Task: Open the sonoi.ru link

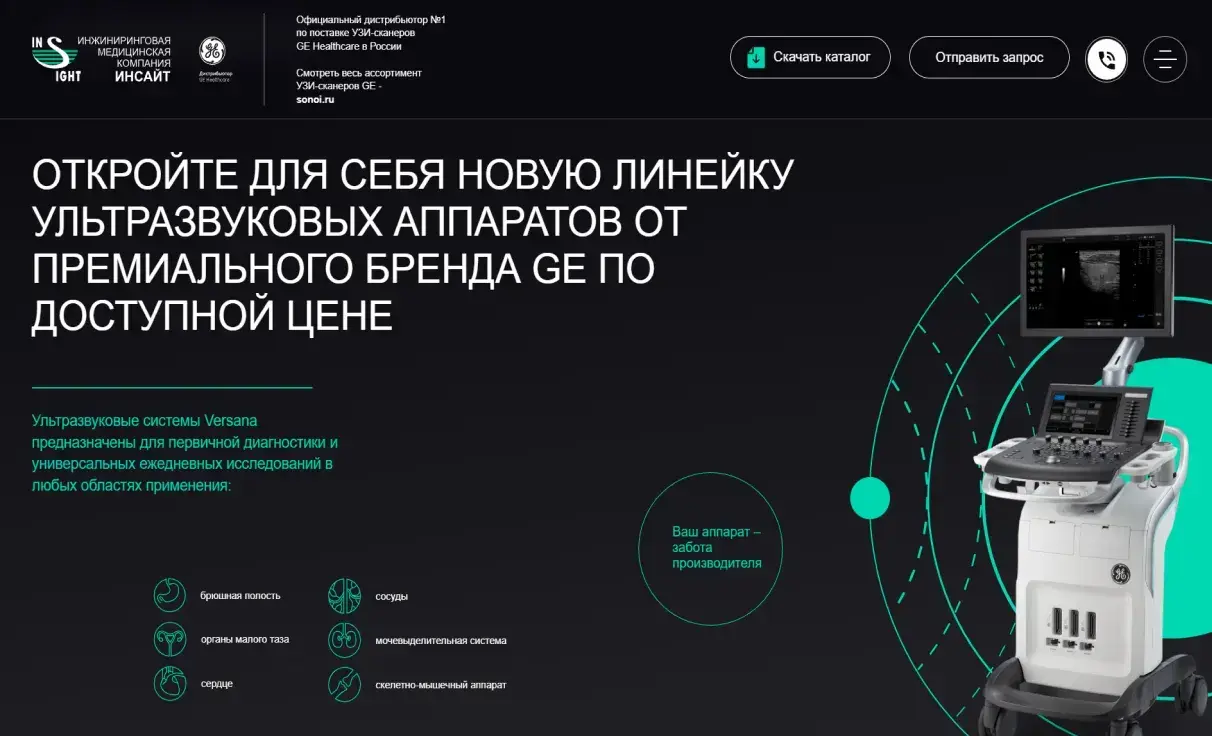Action: tap(316, 100)
